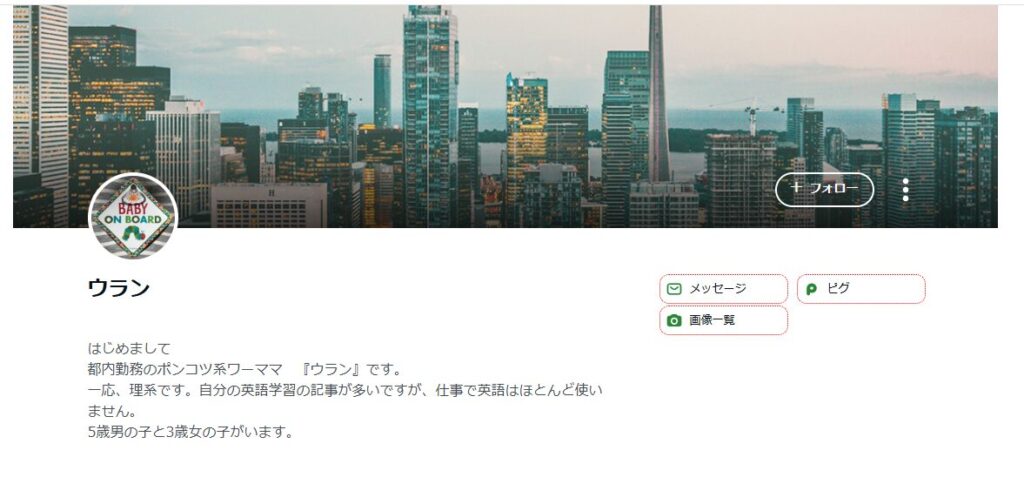Open the three-dot more options menu

click(905, 189)
